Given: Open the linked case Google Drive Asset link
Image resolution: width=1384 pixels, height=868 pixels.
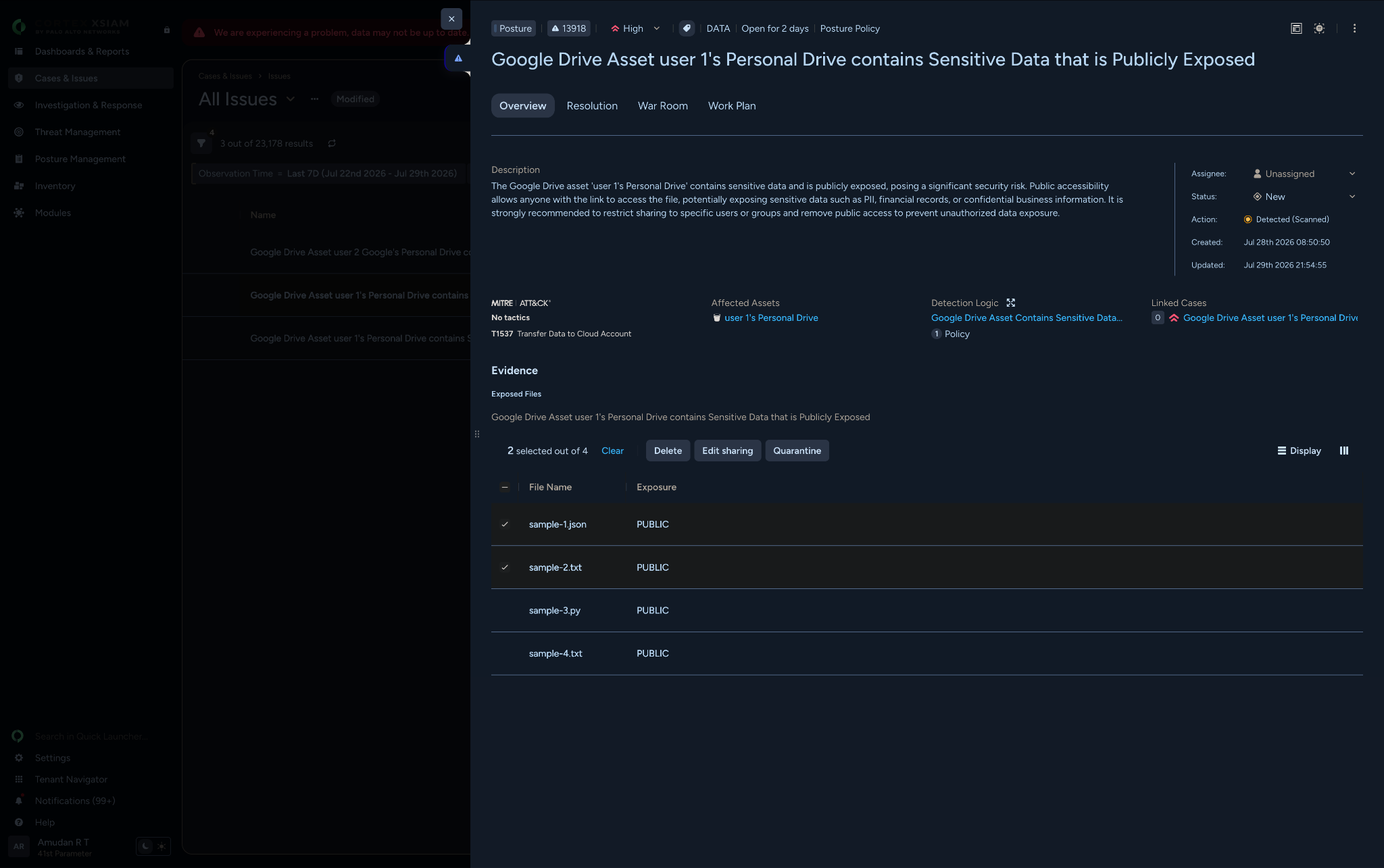Looking at the screenshot, I should (1270, 317).
